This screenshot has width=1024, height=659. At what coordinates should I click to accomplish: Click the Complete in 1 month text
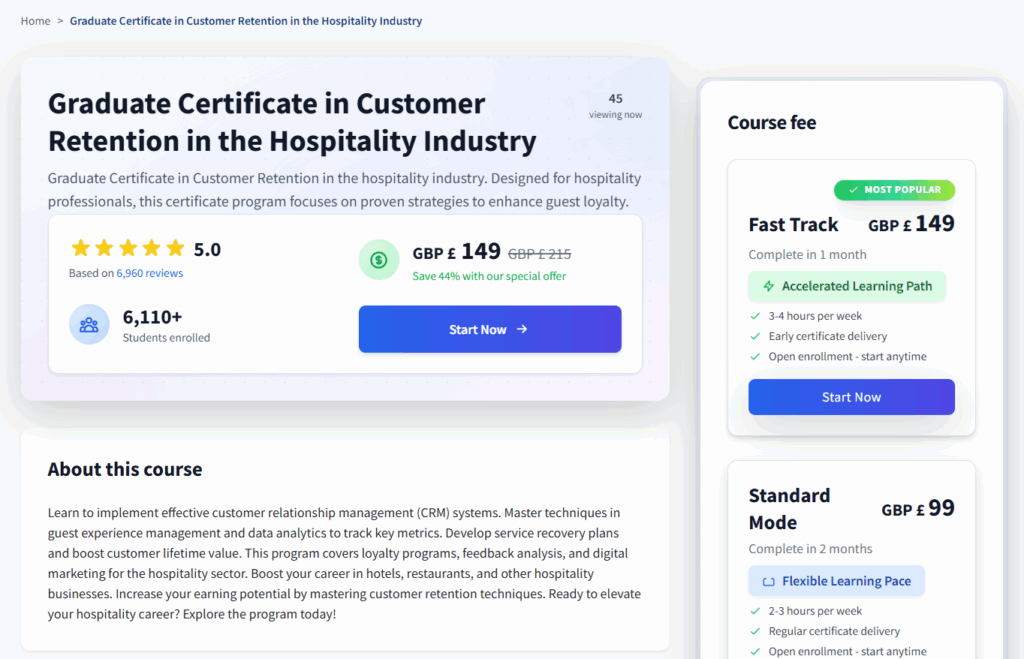click(x=807, y=255)
